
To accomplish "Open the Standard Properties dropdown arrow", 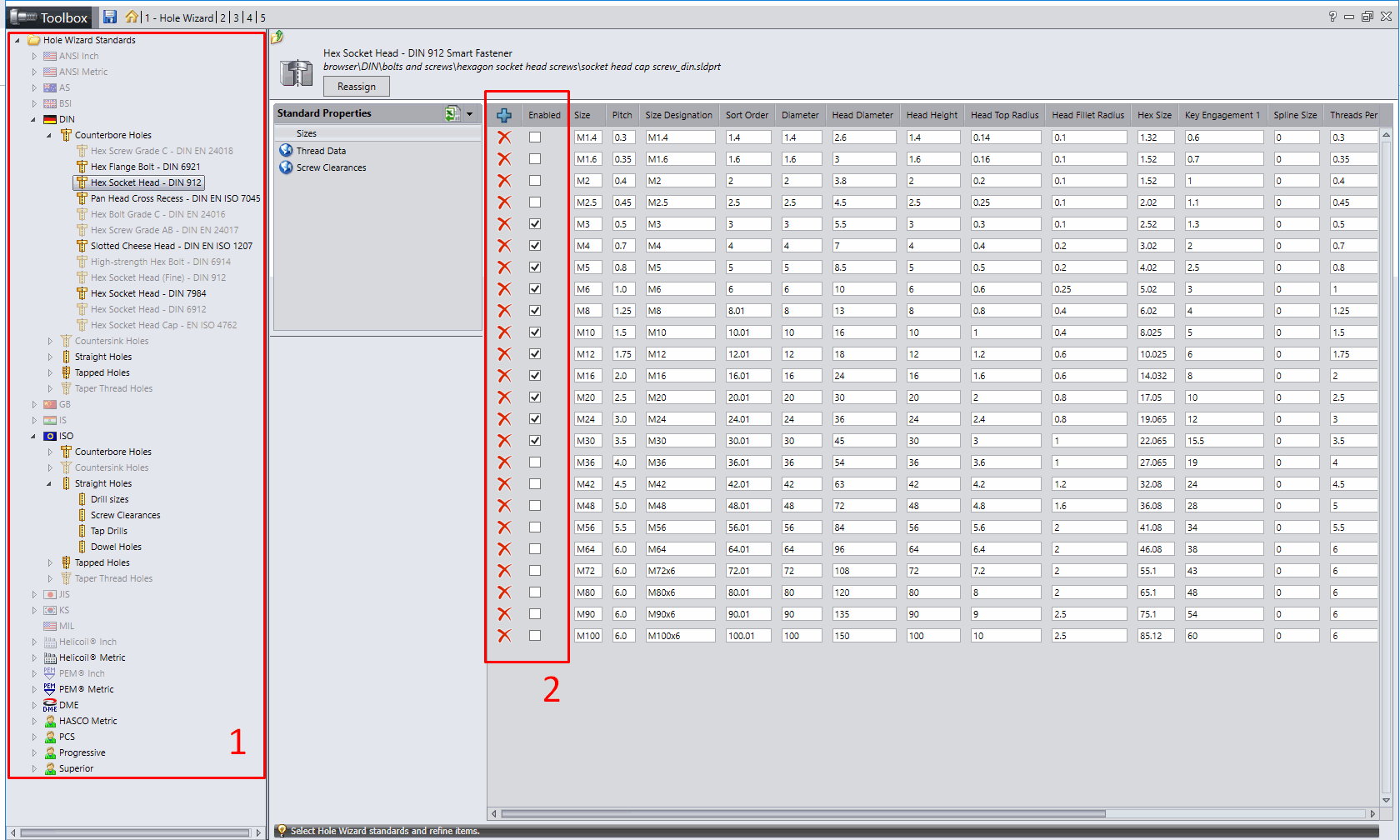I will point(469,112).
